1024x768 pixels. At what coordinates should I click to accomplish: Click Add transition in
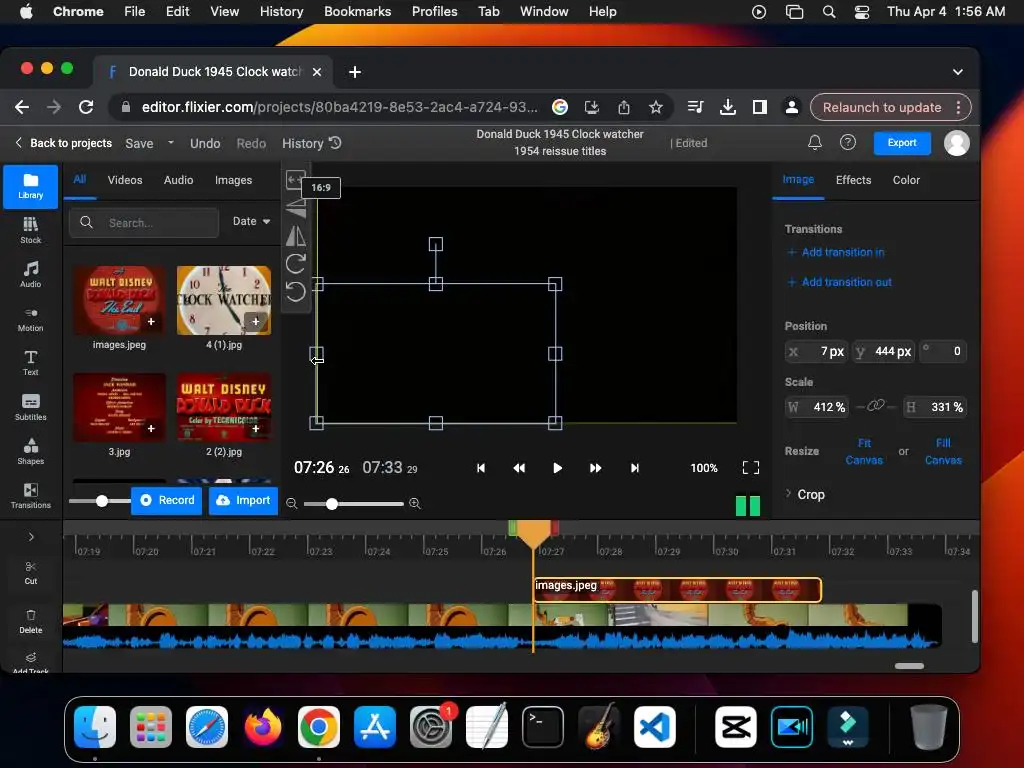[836, 252]
